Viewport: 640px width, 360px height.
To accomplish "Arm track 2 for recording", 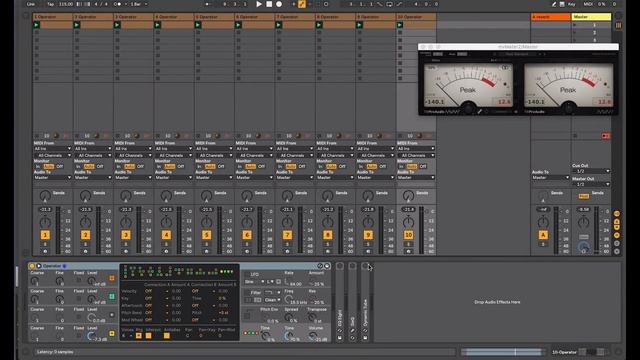I will point(85,251).
